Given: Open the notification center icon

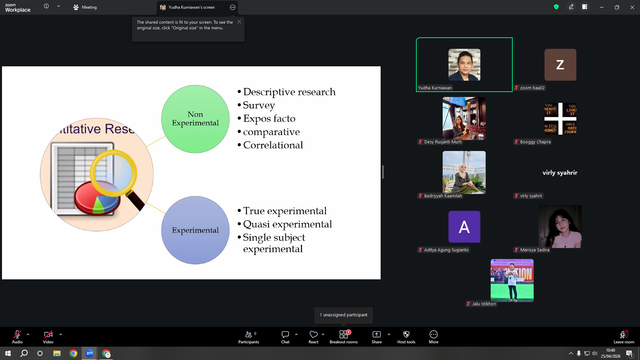Looking at the screenshot, I should pyautogui.click(x=629, y=353).
